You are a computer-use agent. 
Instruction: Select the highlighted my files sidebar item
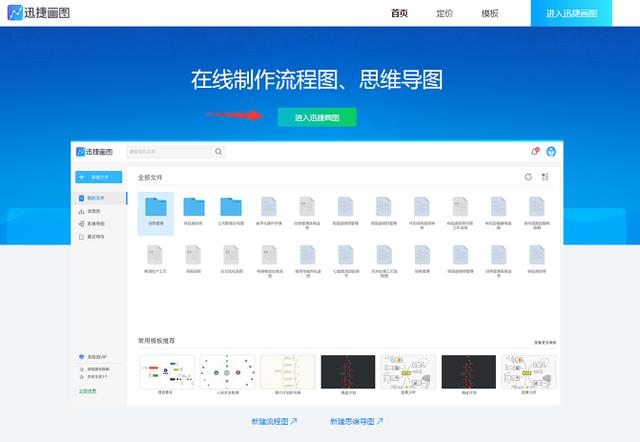100,198
